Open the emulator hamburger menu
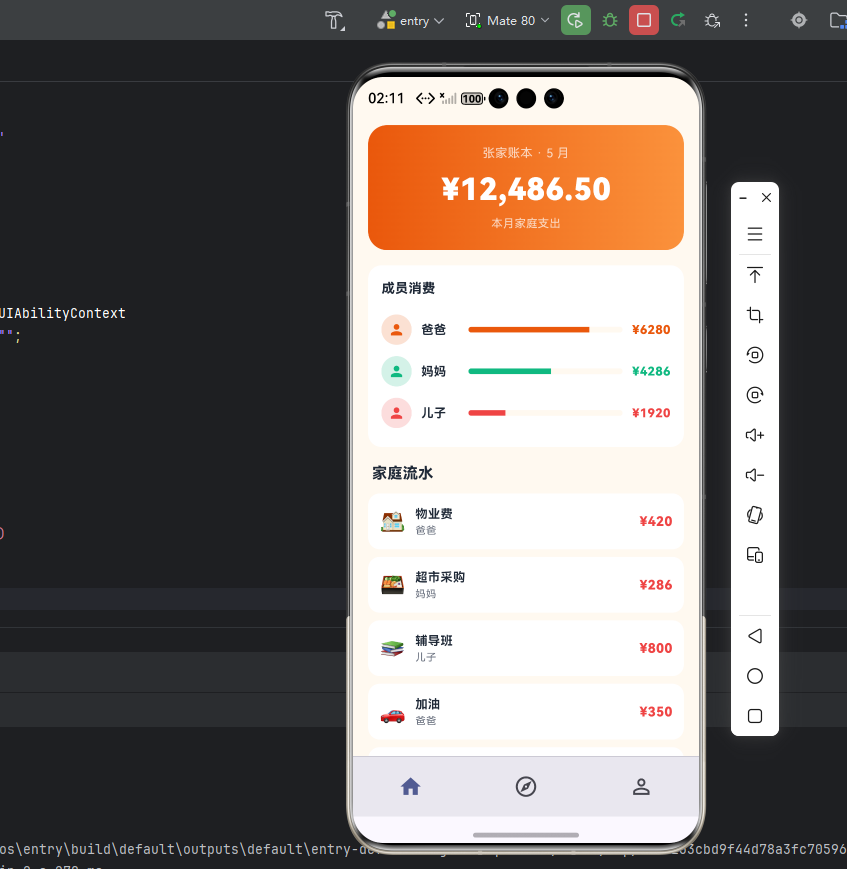847x869 pixels. [754, 234]
